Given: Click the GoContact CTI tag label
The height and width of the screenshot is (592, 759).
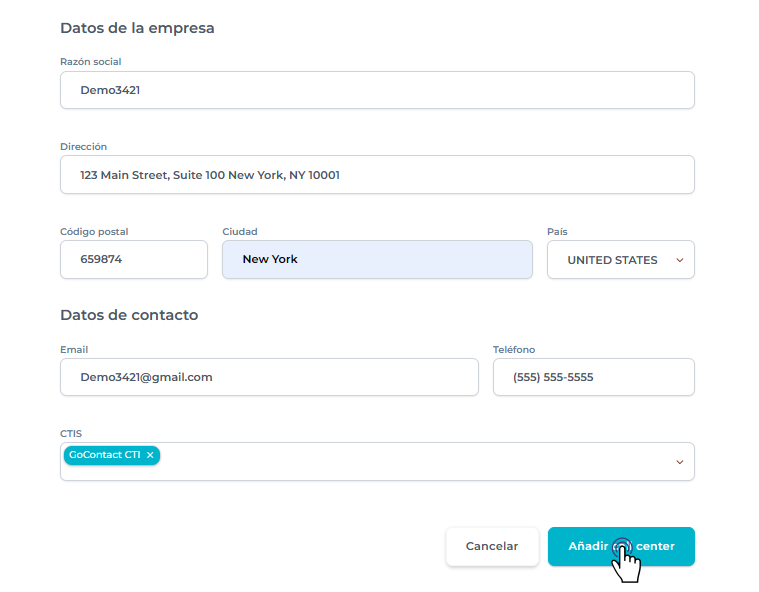Looking at the screenshot, I should tap(104, 455).
